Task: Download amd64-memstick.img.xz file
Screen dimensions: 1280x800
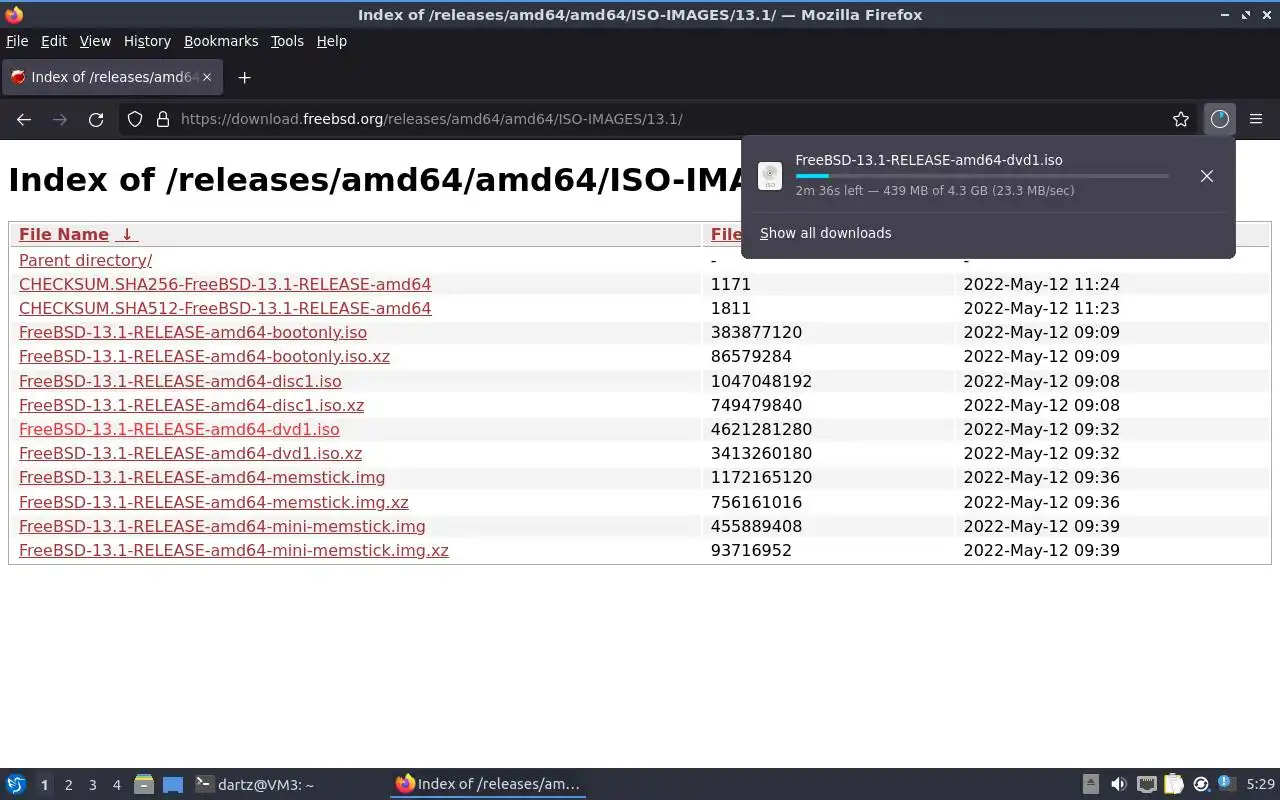Action: coord(214,502)
